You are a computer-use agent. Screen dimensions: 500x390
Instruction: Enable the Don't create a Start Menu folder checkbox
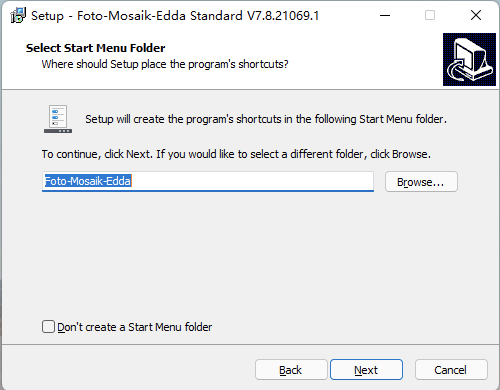[48, 327]
